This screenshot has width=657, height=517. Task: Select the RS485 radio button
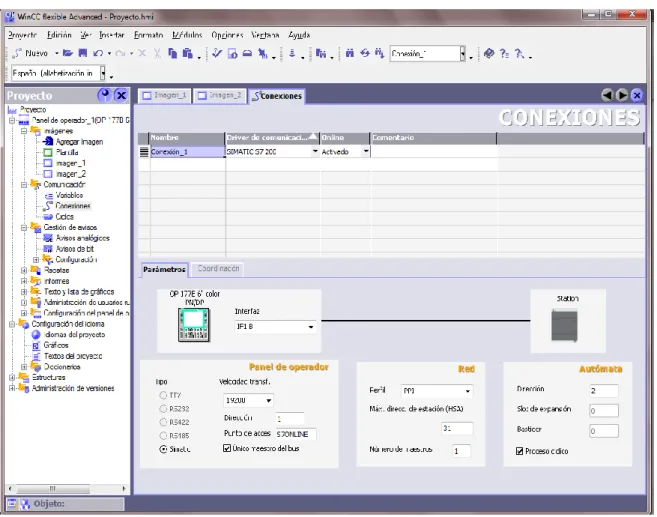coord(163,435)
